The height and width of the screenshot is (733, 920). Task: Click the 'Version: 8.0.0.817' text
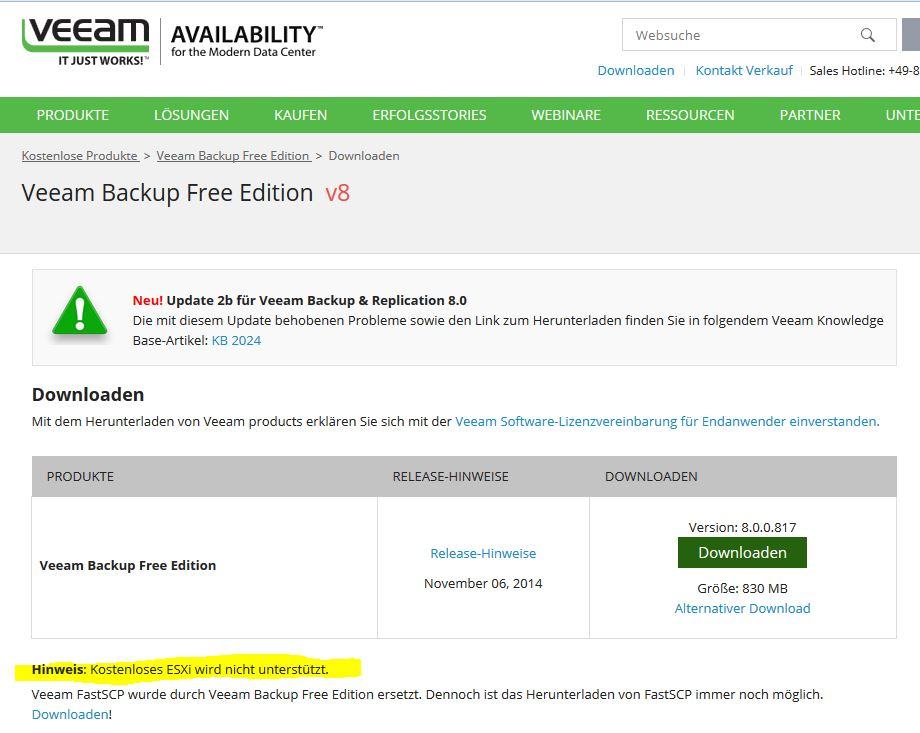click(x=742, y=527)
